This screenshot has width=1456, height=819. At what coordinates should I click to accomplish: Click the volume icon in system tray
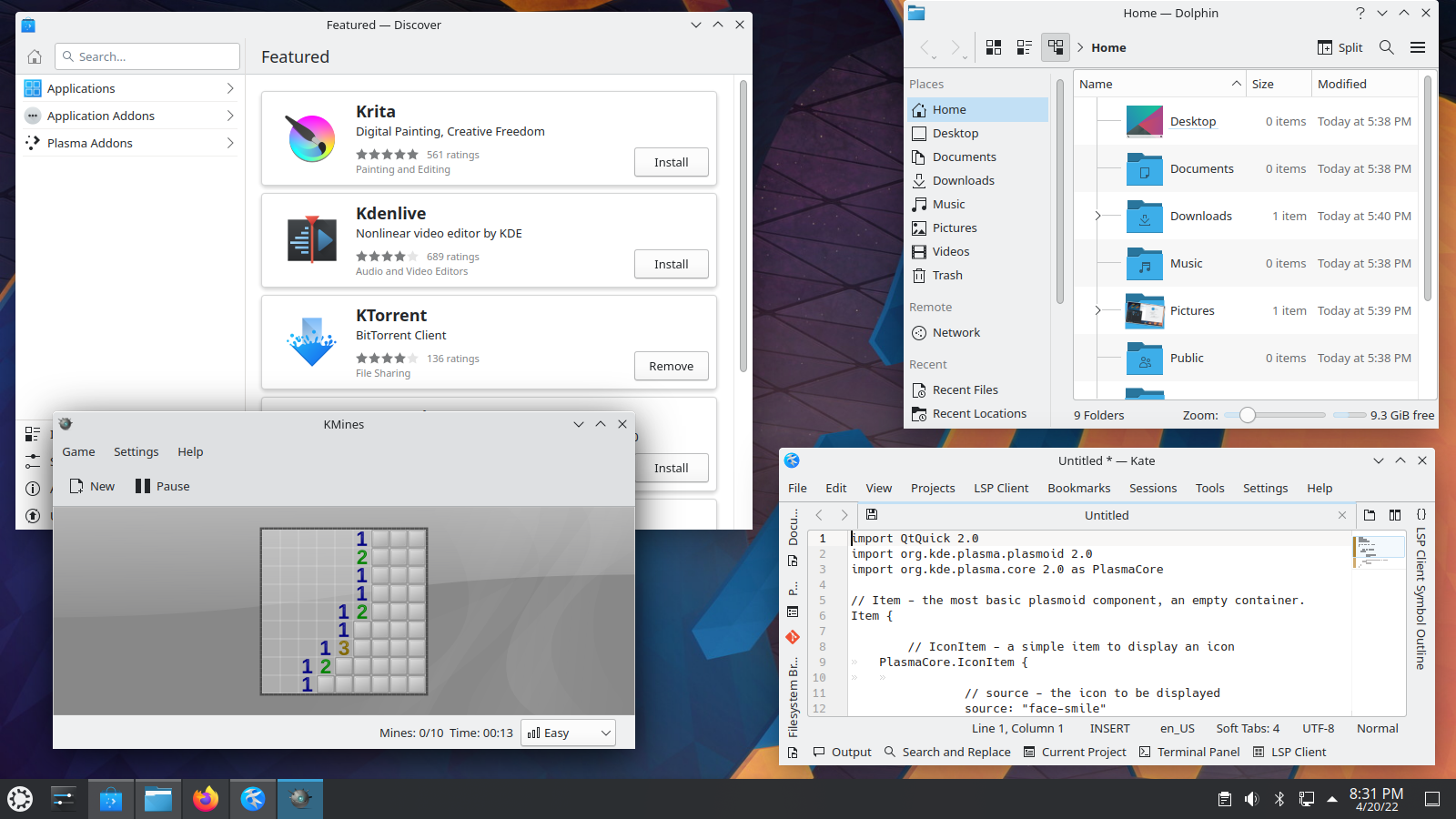[1251, 799]
